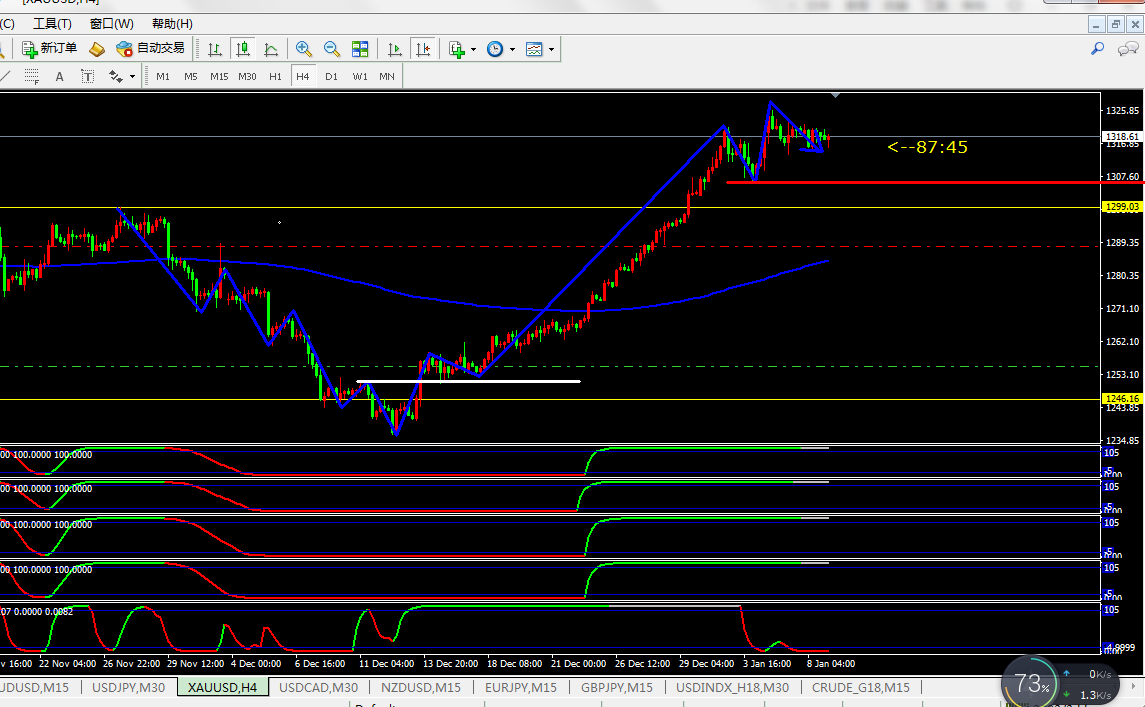This screenshot has width=1145, height=707.
Task: Switch to the XAUUSD,H4 chart tab
Action: tap(223, 687)
